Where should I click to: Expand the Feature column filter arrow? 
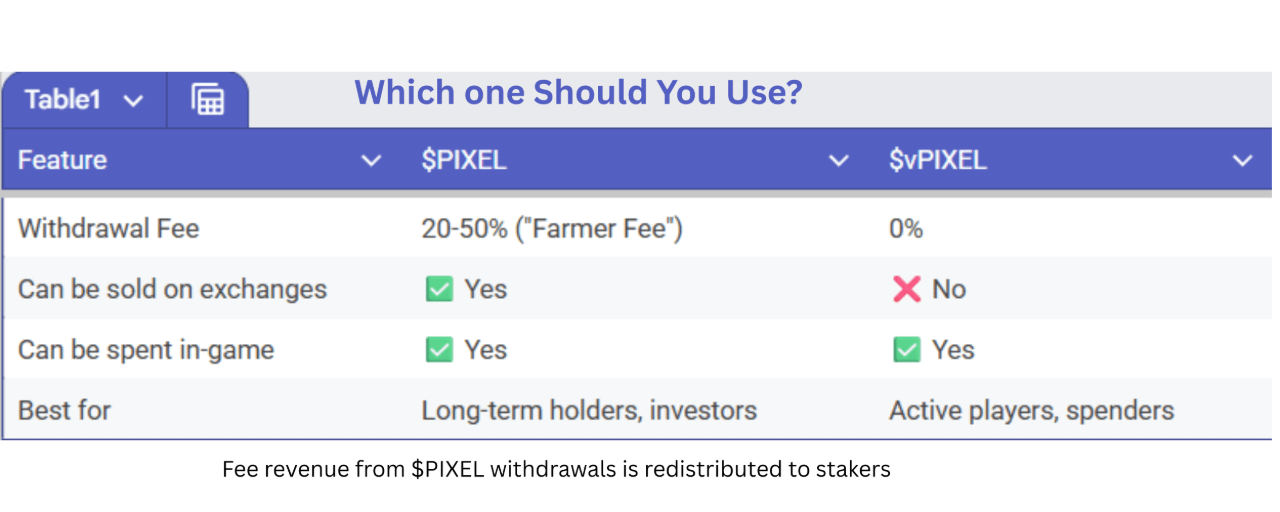(371, 161)
